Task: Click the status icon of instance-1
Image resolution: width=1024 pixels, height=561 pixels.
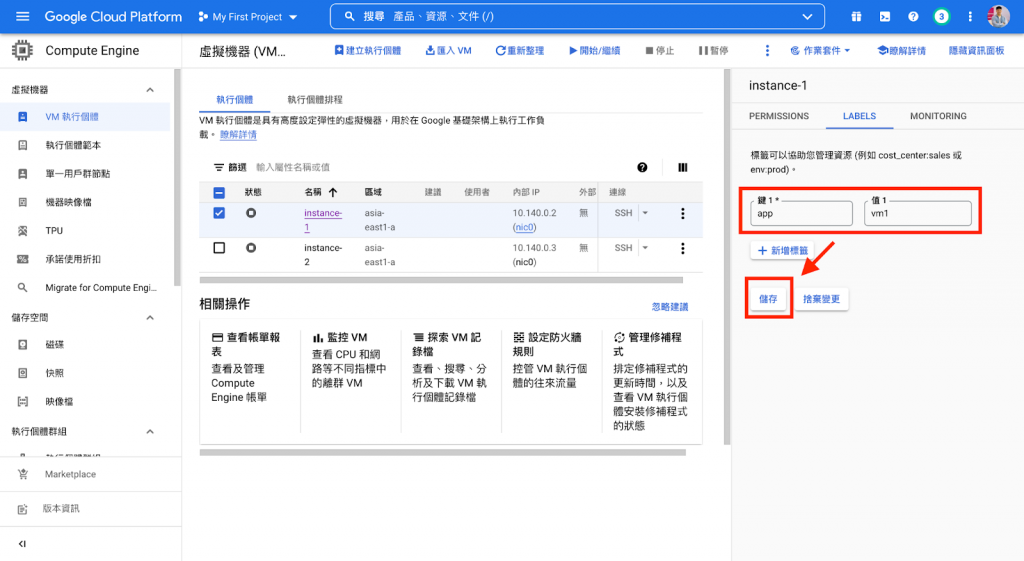Action: (x=251, y=213)
